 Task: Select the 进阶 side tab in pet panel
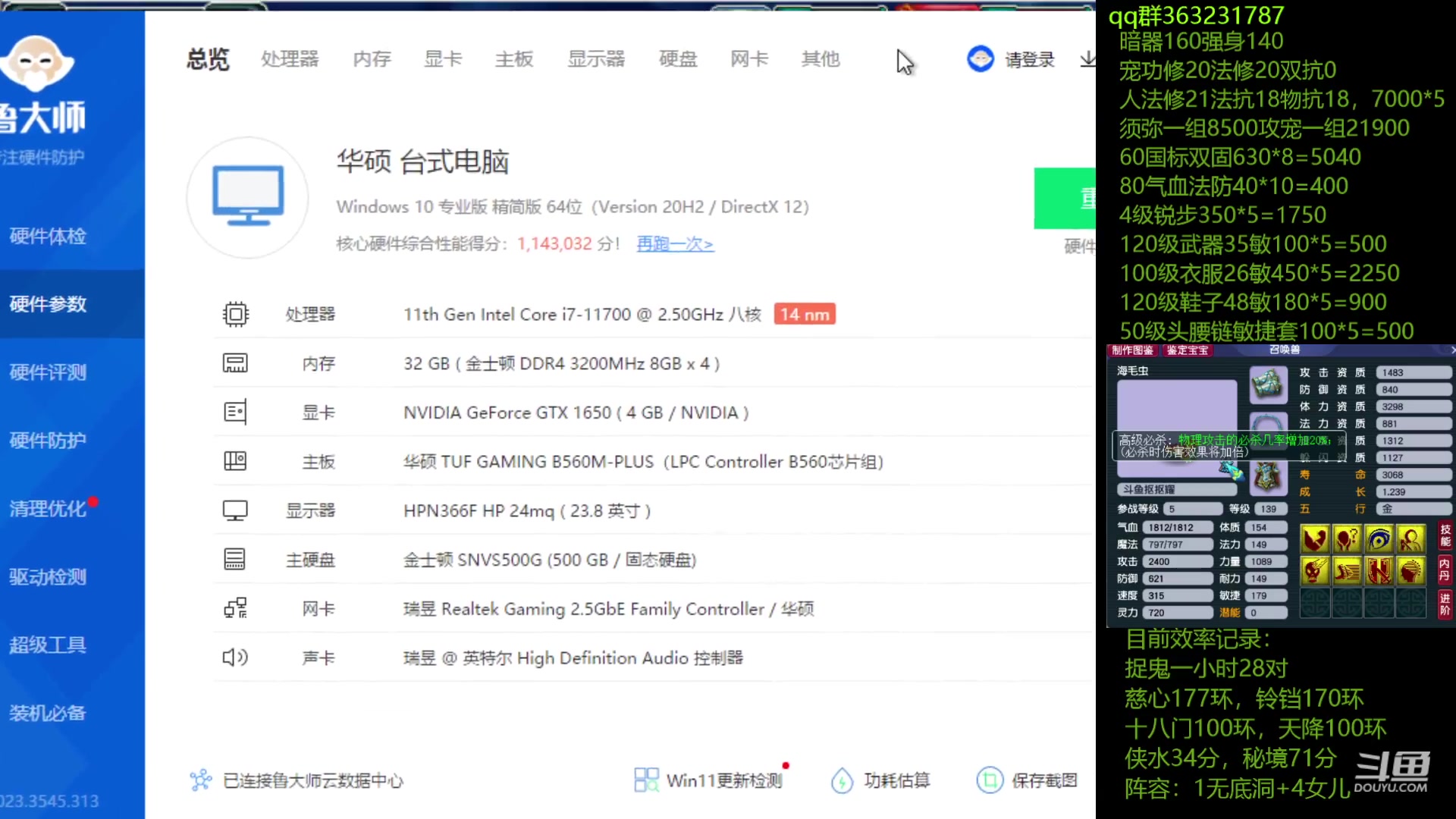(1445, 604)
